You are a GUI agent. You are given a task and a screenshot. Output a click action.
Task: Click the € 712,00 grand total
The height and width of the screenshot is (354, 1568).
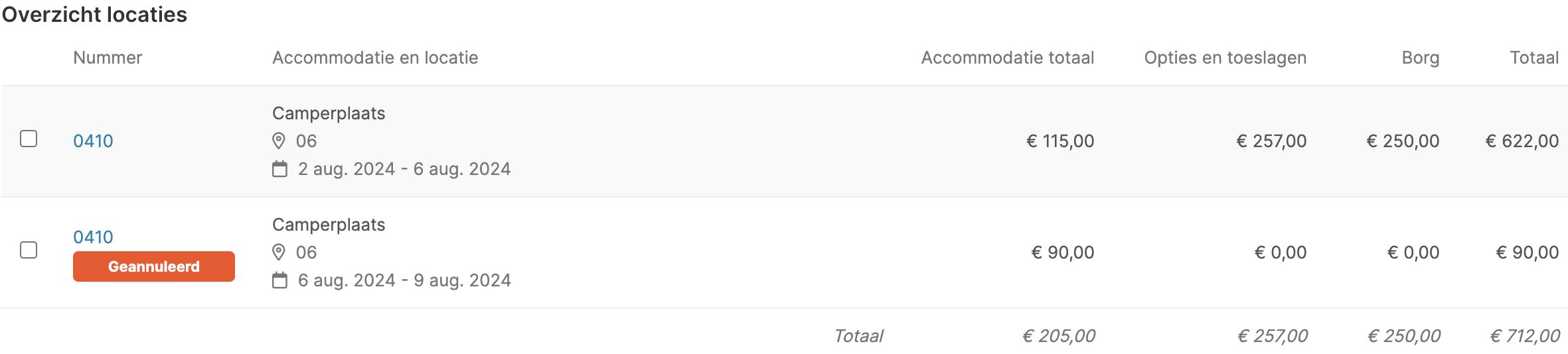[1525, 336]
